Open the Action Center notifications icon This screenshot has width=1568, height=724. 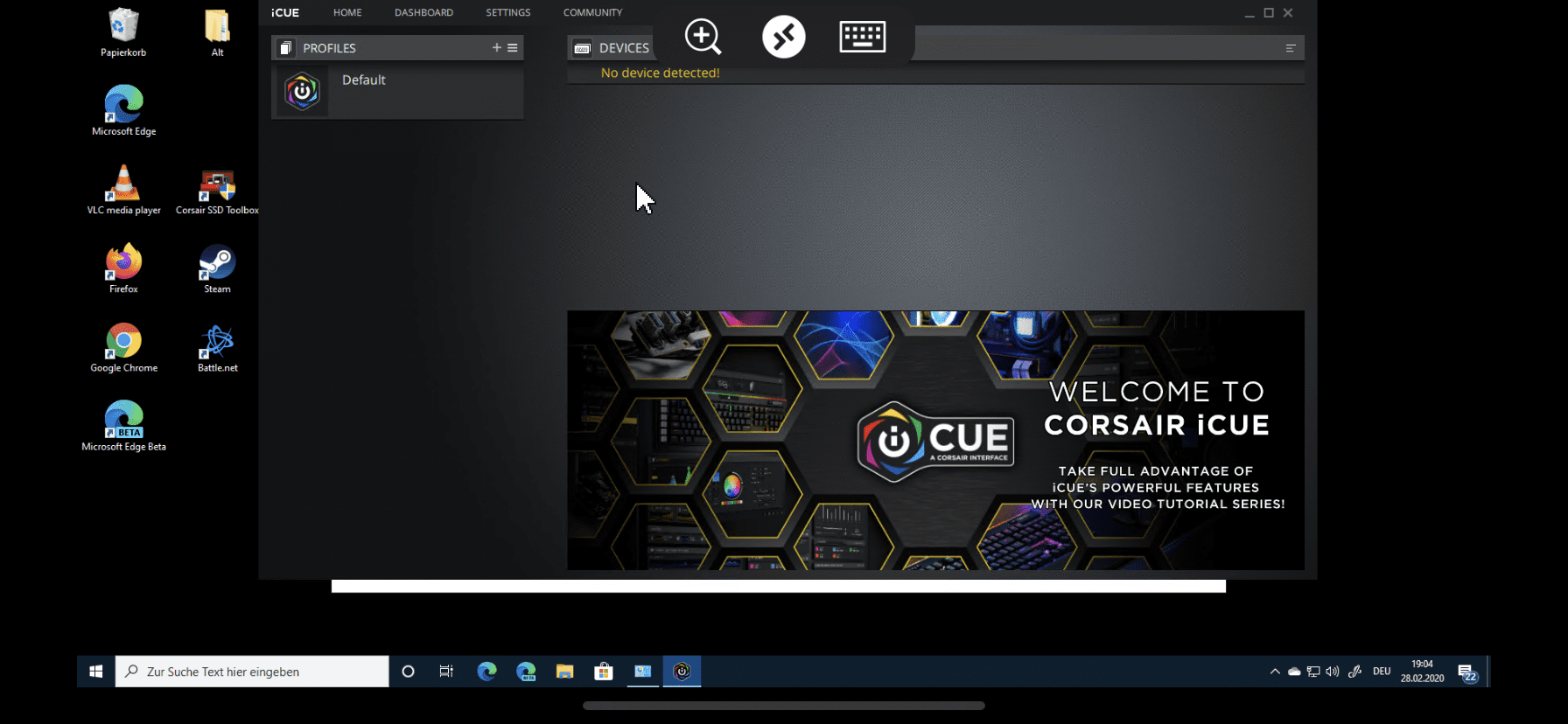pyautogui.click(x=1467, y=672)
